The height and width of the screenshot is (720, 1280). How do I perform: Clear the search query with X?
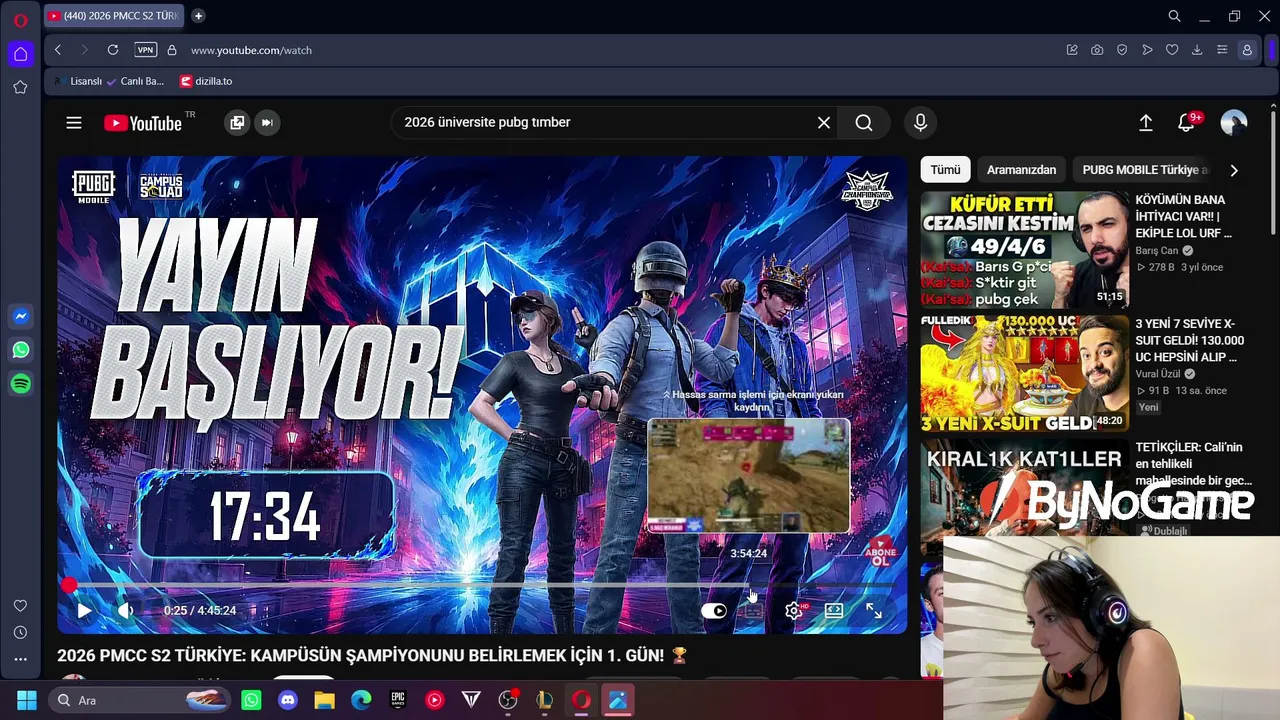tap(824, 123)
